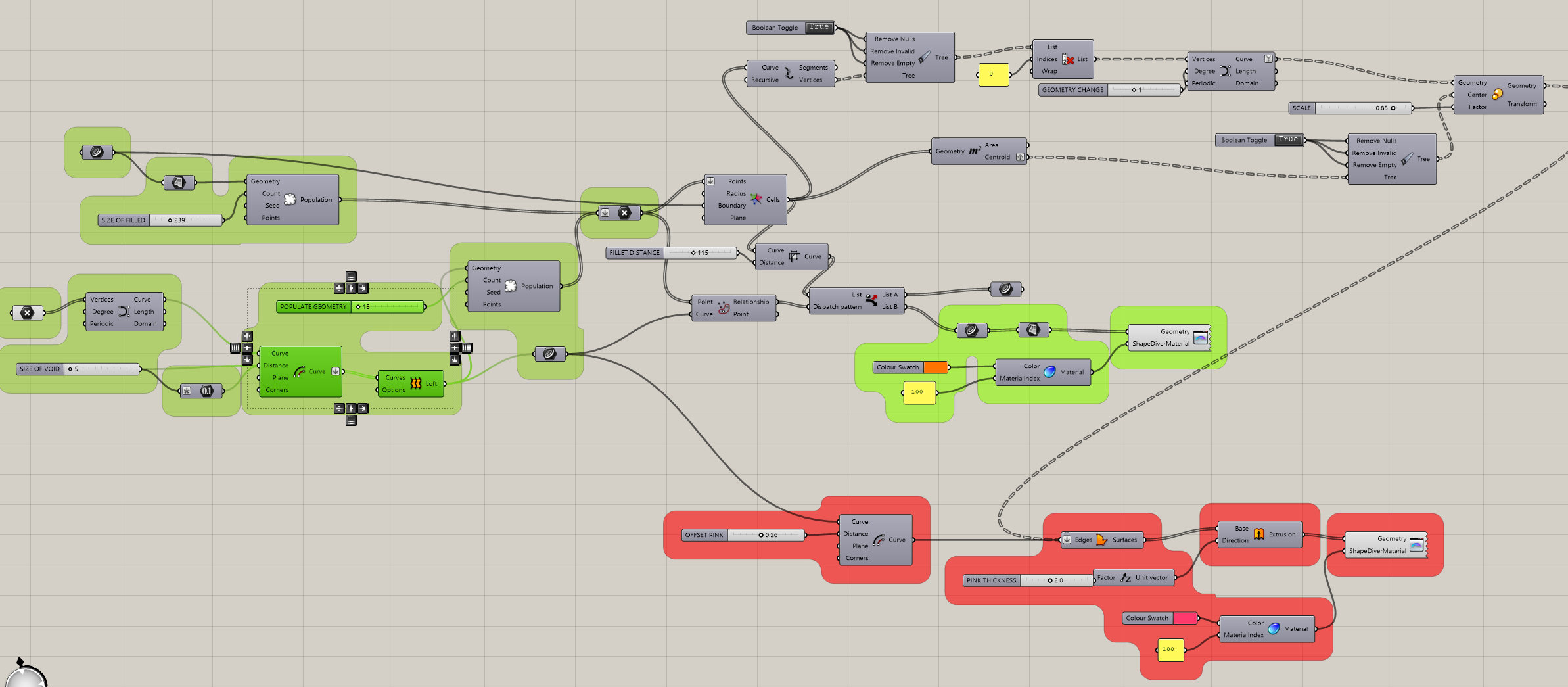
Task: Click the Loft component icon
Action: tap(416, 383)
